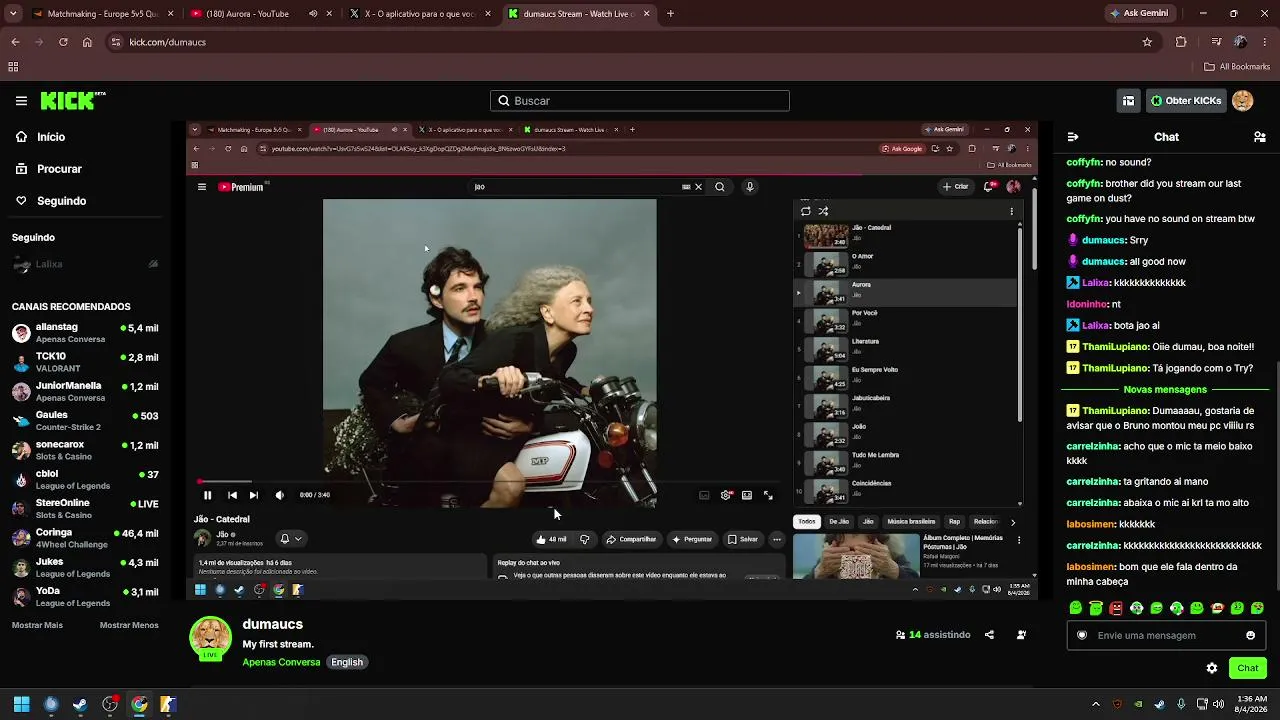
Task: Click the English language tag
Action: pos(347,662)
